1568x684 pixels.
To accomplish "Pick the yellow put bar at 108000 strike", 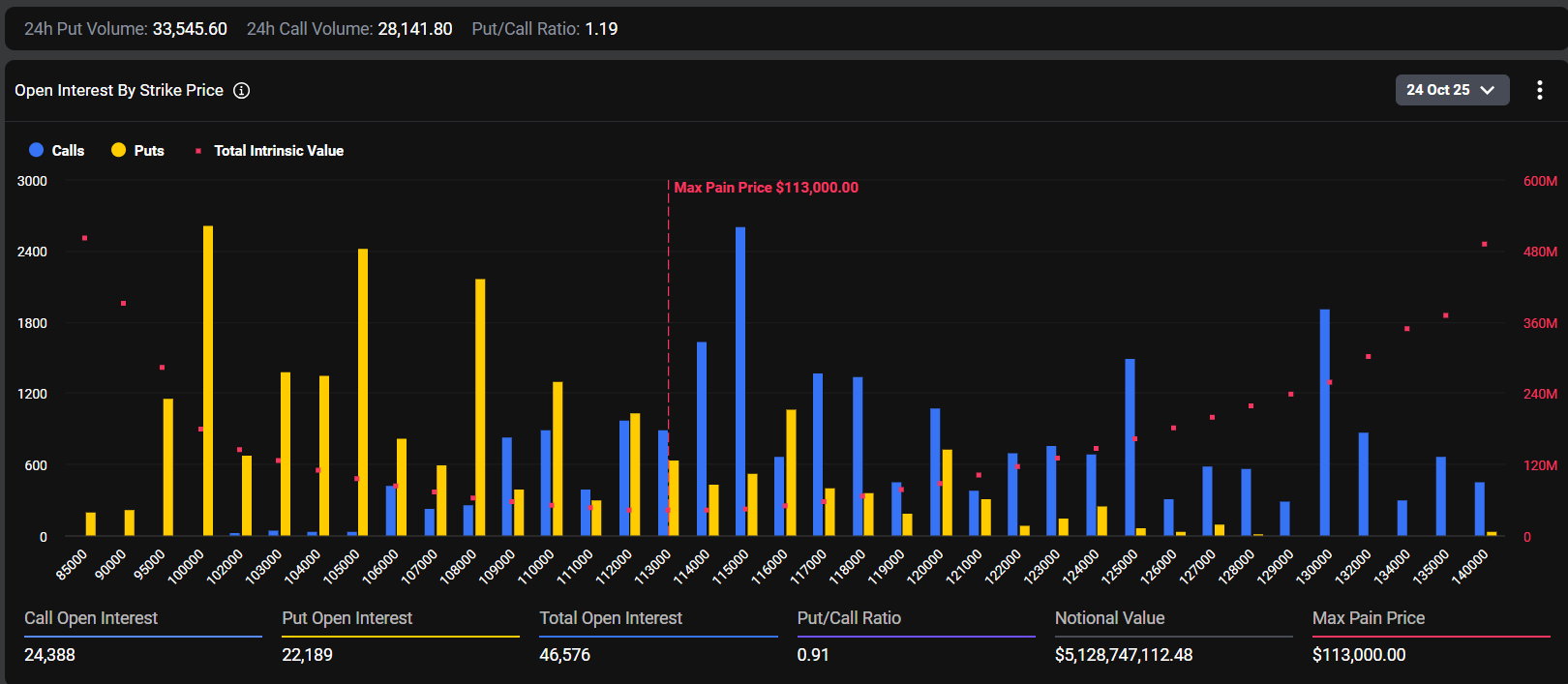I will pos(480,407).
